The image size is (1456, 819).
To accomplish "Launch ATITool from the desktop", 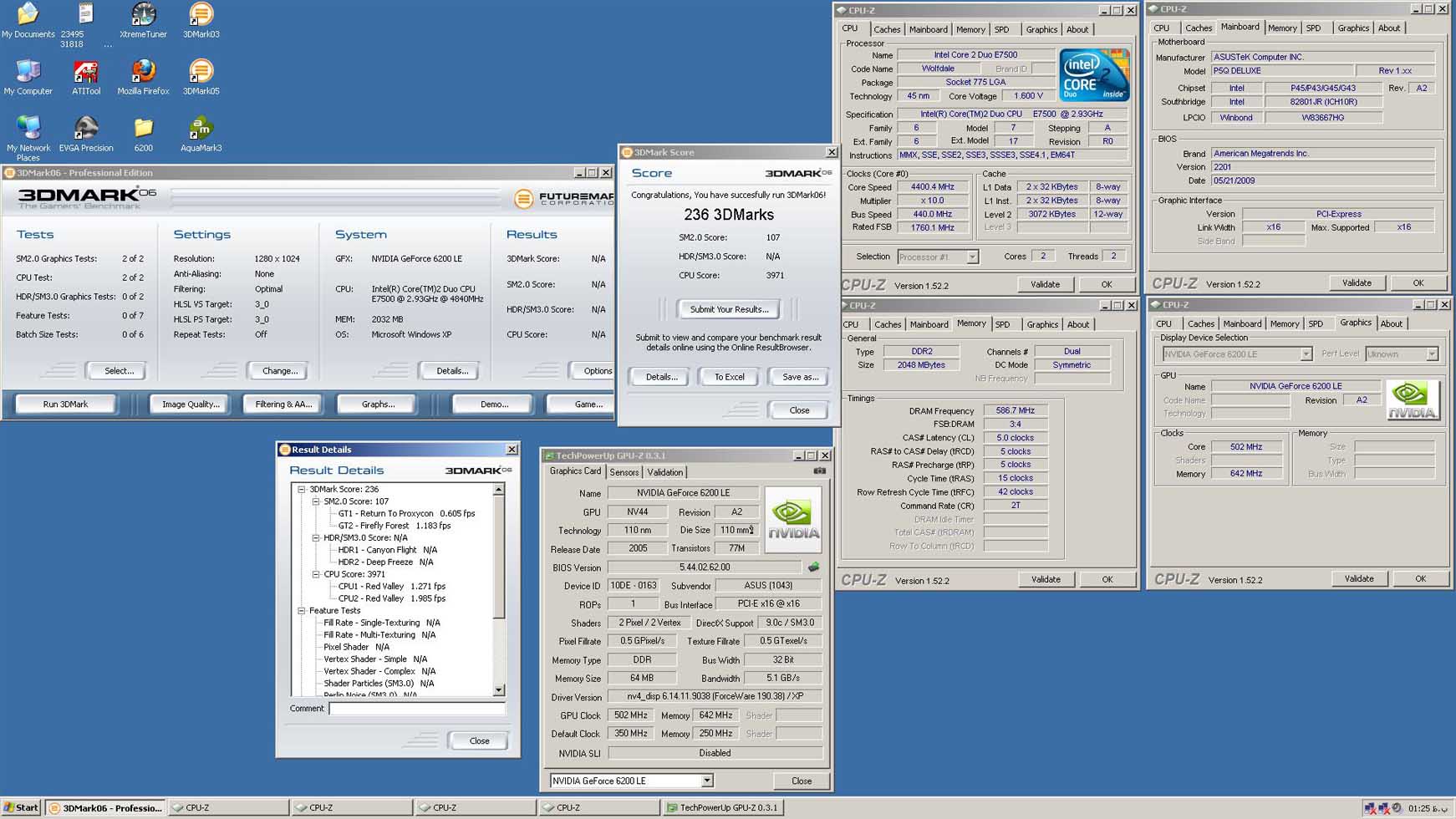I will tap(85, 78).
